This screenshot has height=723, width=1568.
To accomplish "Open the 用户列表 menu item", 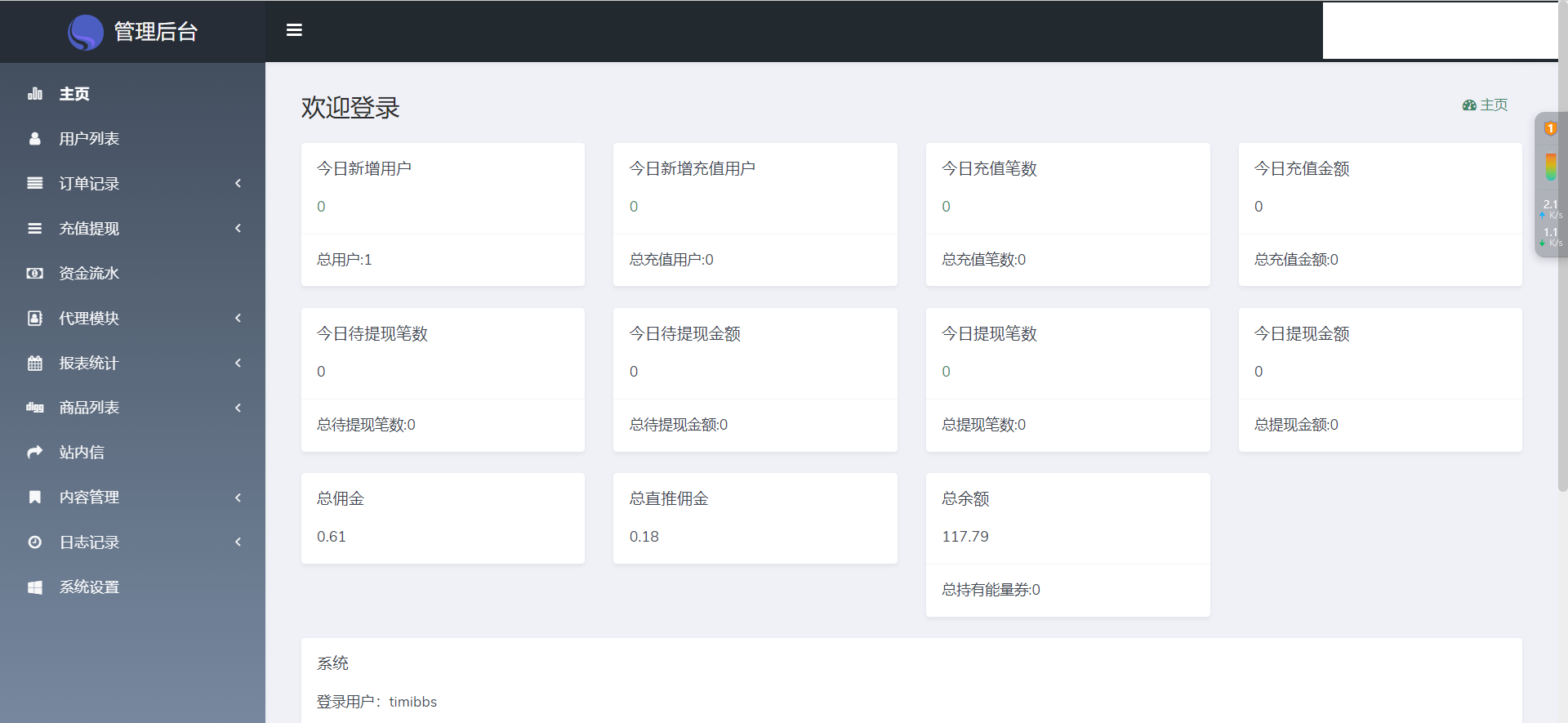I will pos(132,139).
